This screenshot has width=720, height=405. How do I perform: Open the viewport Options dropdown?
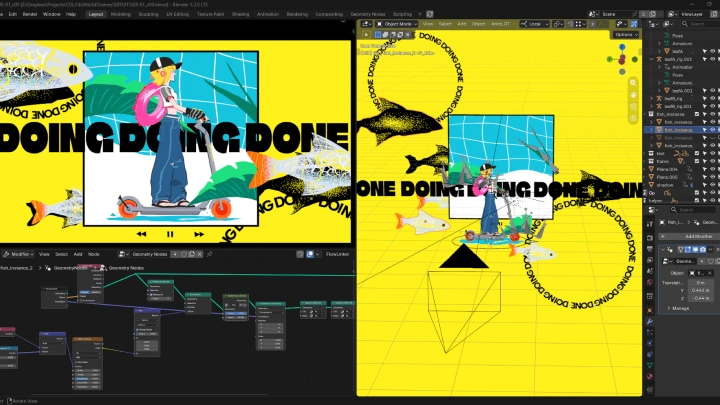point(626,35)
